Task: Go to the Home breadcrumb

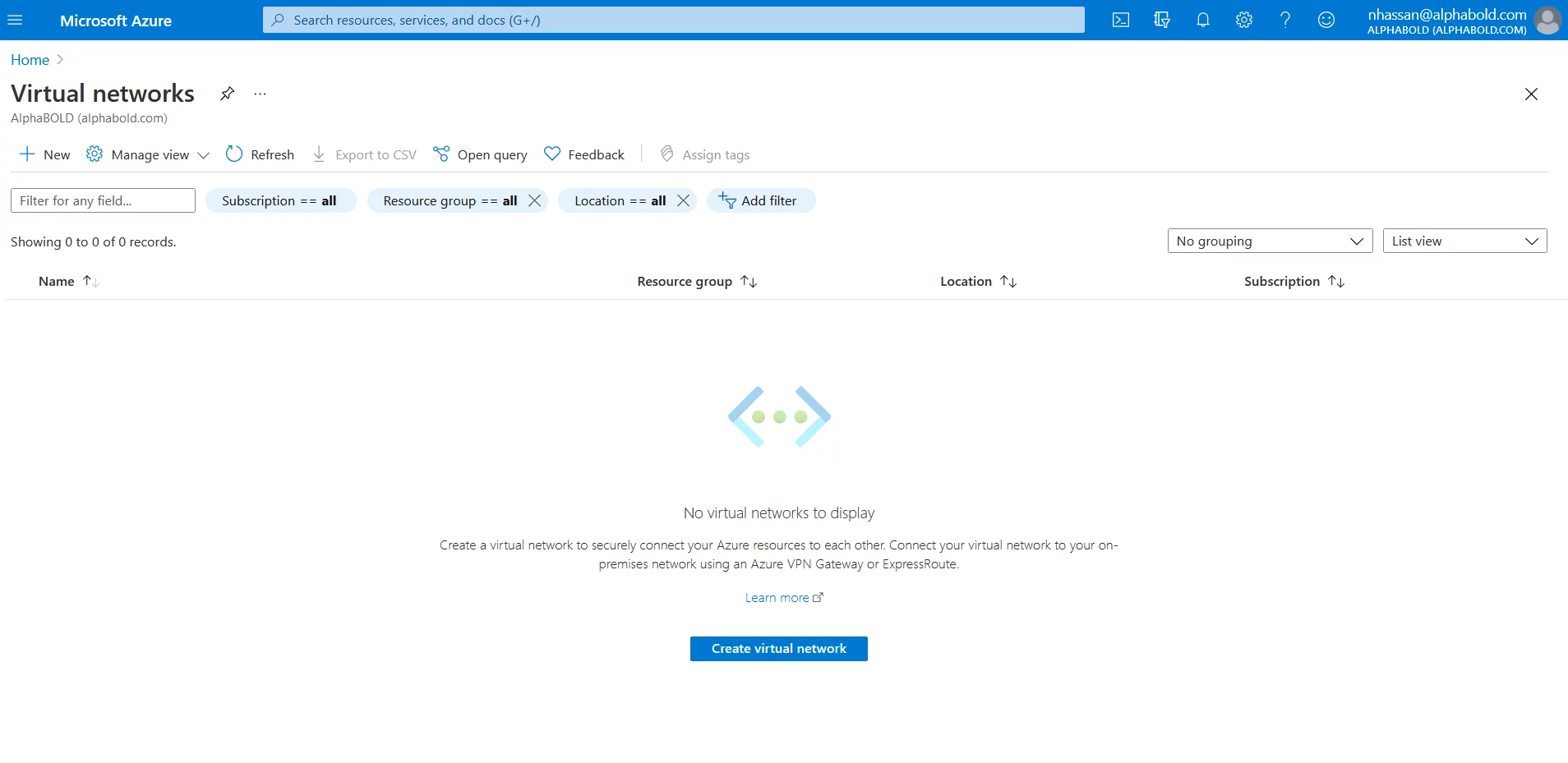Action: 30,60
